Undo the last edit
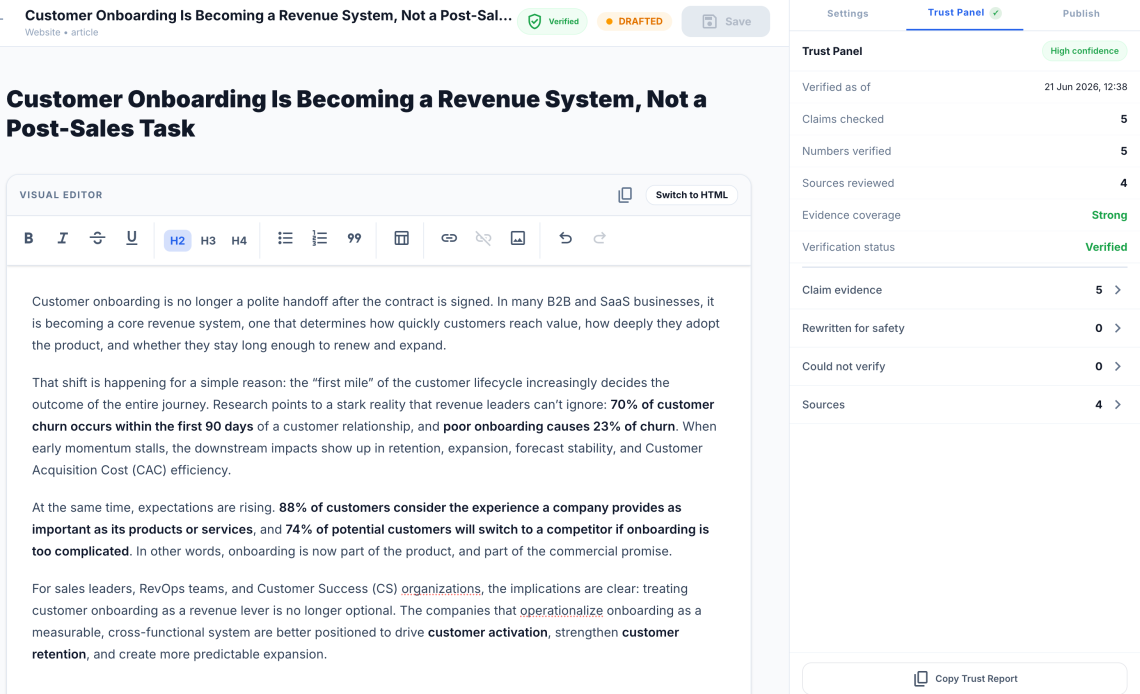The width and height of the screenshot is (1140, 694). 565,238
